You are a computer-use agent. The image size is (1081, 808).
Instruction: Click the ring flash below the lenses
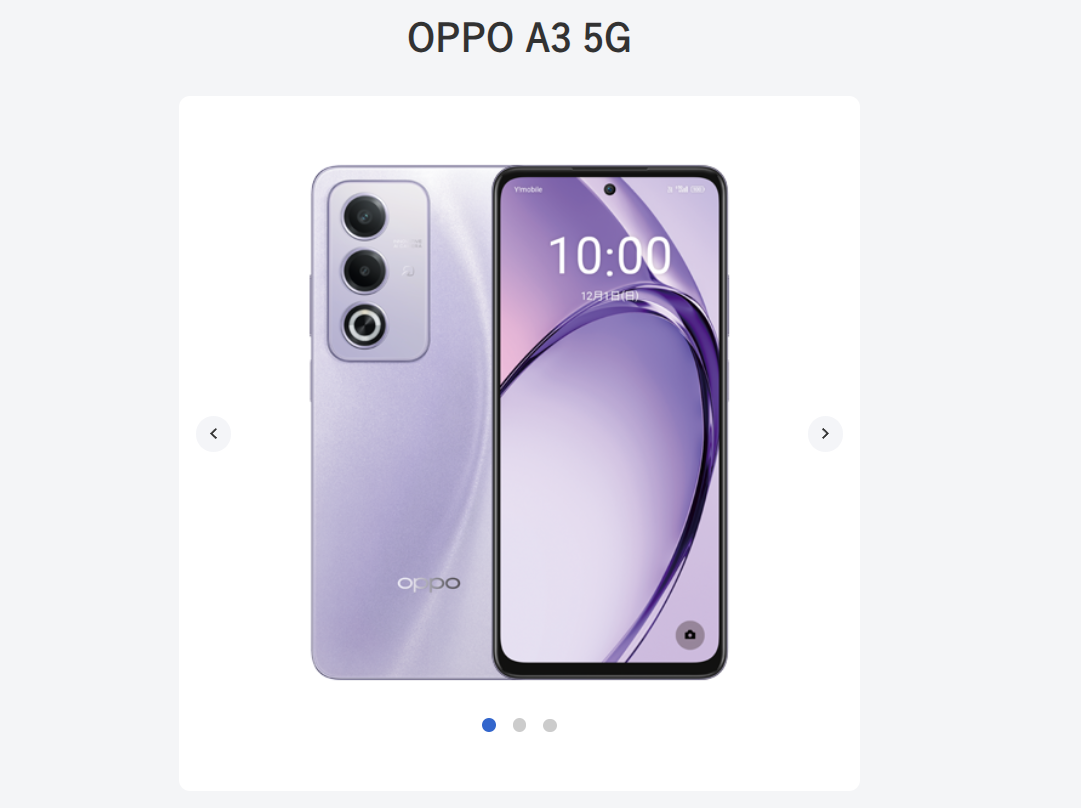point(365,324)
